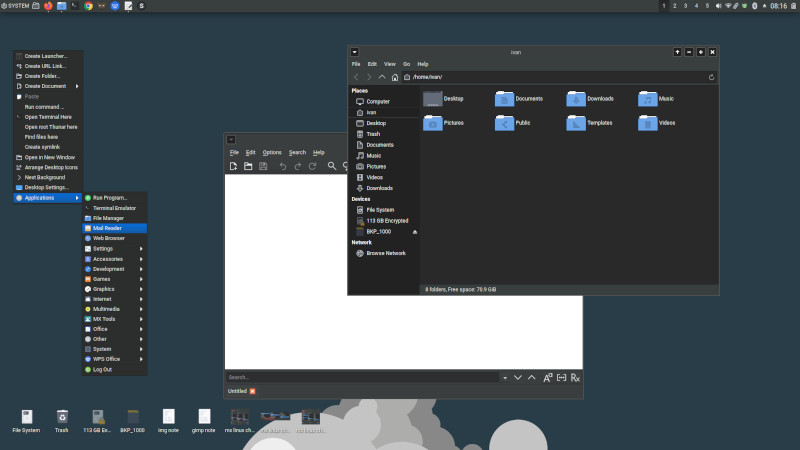This screenshot has height=450, width=800.
Task: Open the Options menu in text editor
Action: [272, 153]
